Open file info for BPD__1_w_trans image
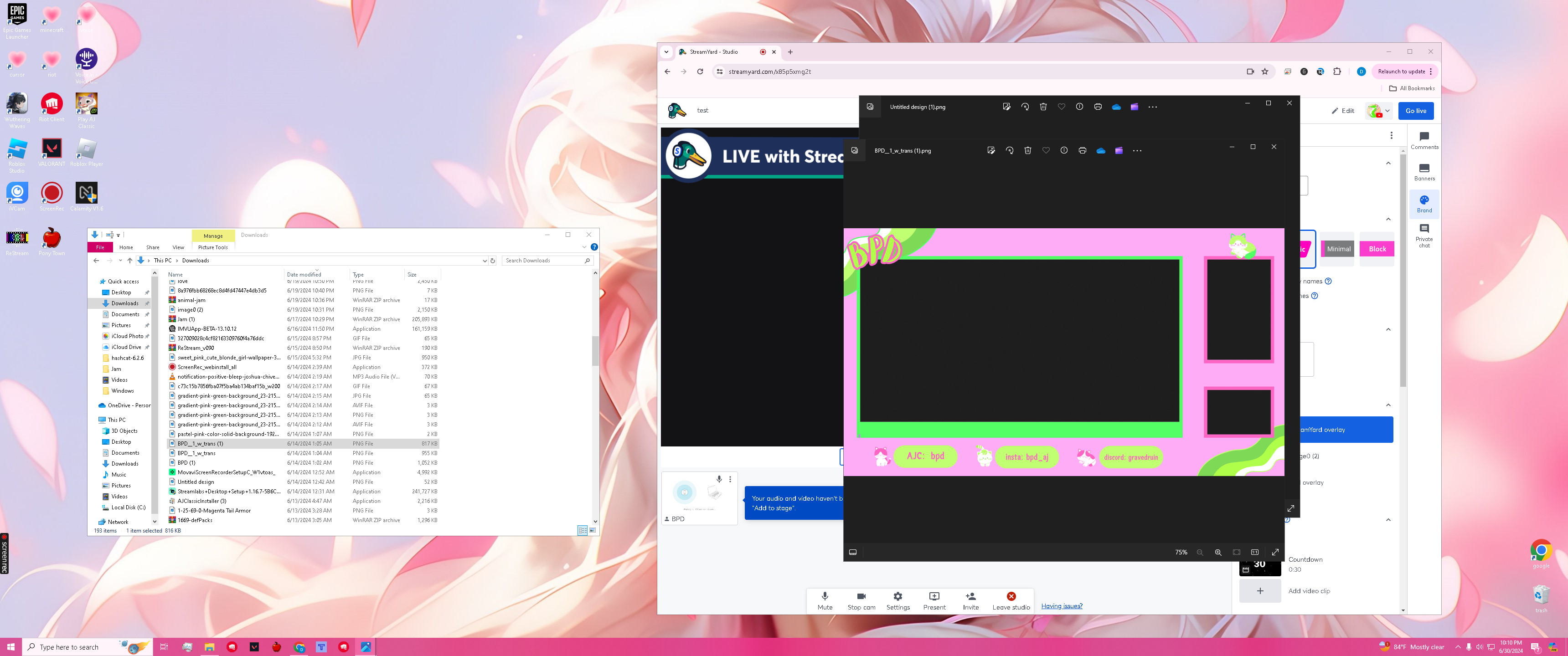The height and width of the screenshot is (656, 1568). tap(1064, 150)
